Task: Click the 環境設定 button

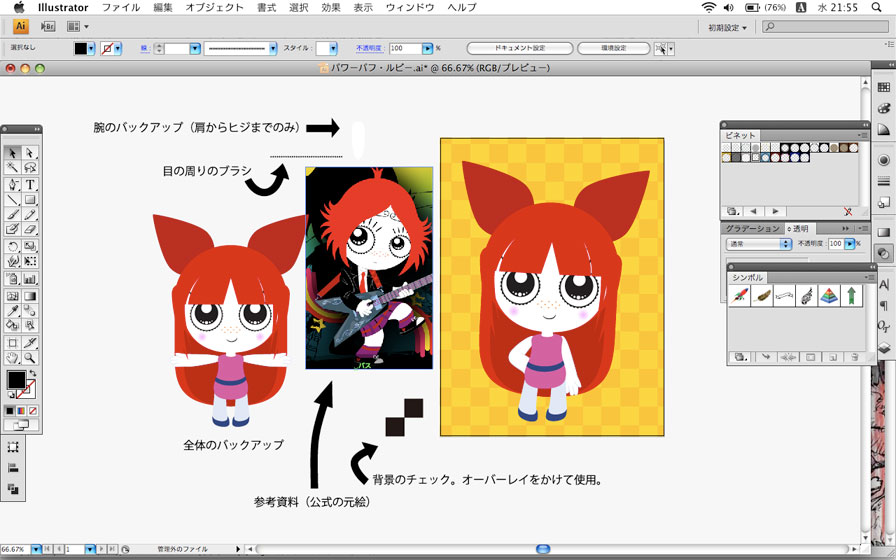Action: click(x=614, y=49)
